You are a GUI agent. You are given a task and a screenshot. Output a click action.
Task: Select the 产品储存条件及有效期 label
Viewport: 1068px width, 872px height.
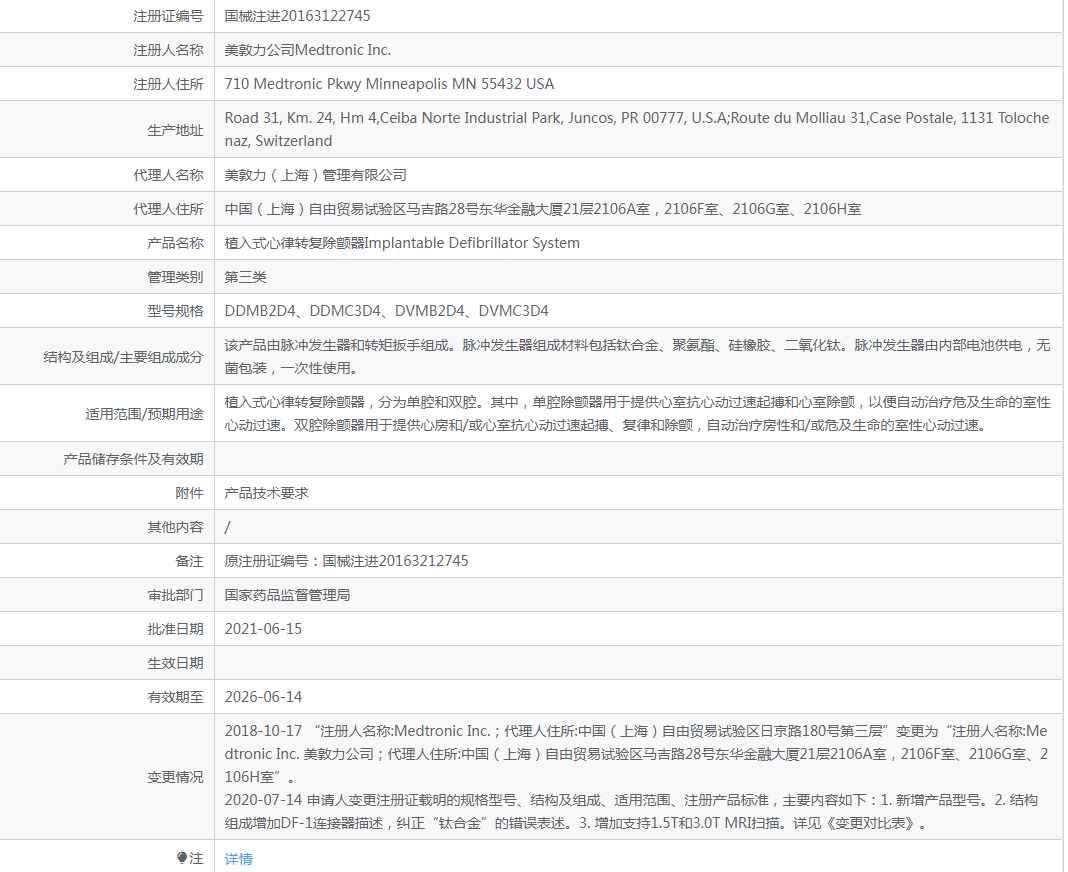tap(134, 459)
